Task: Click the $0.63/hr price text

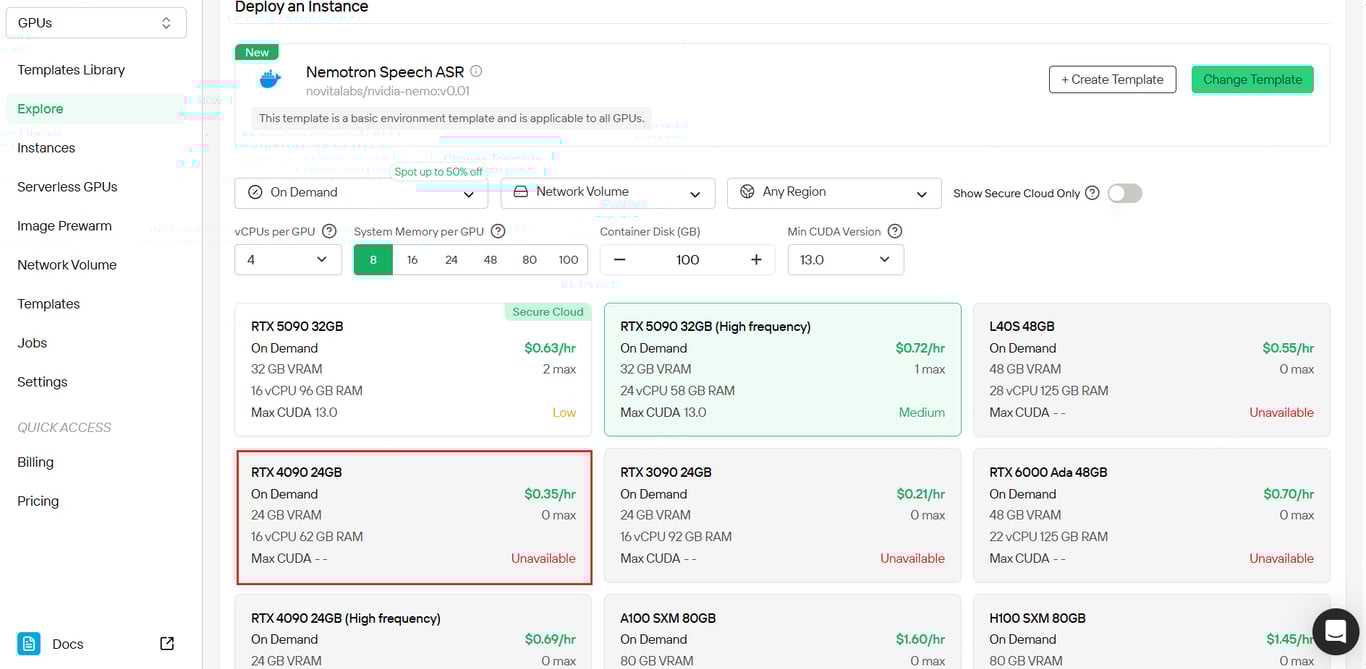Action: click(550, 348)
